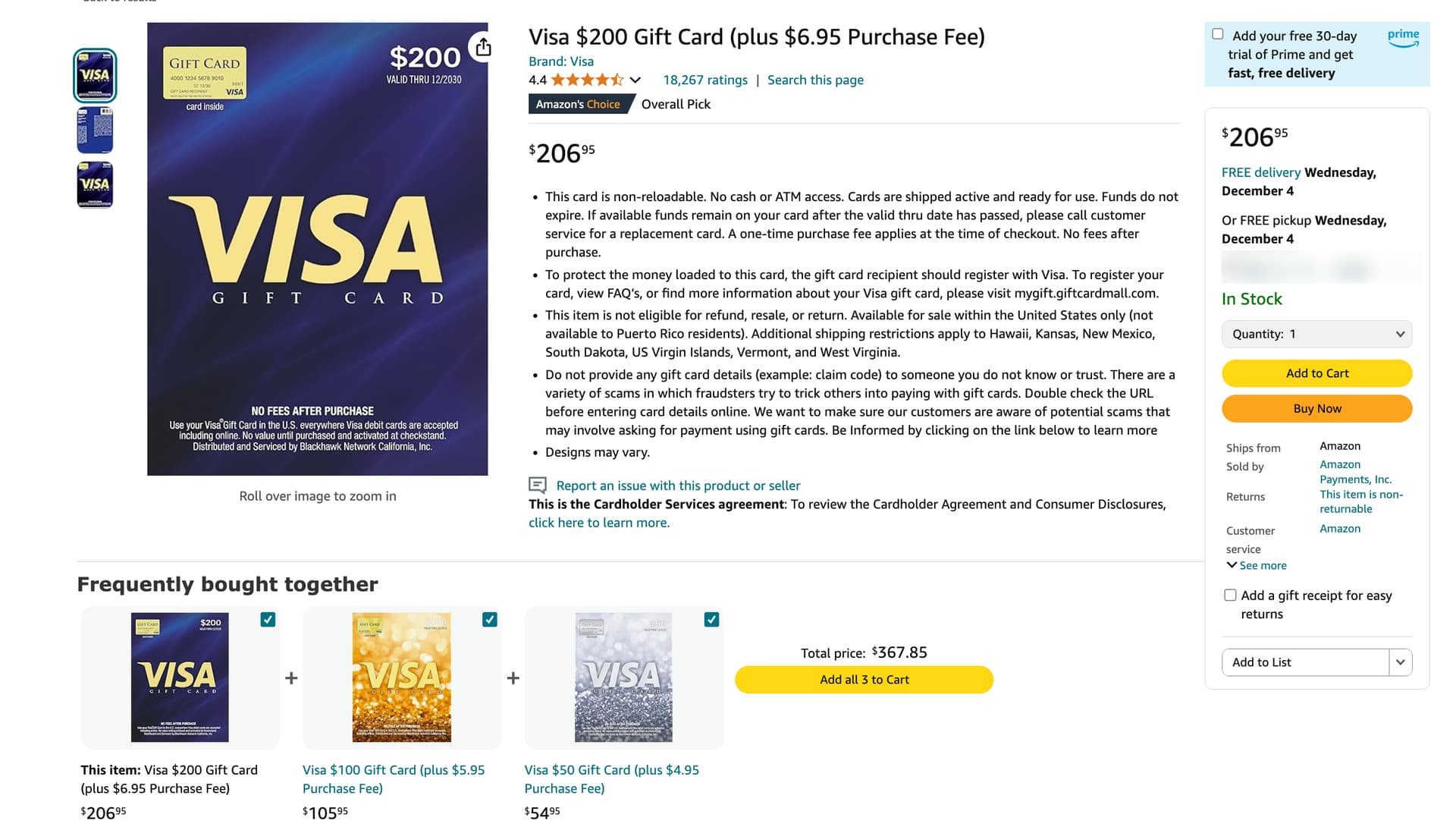Viewport: 1456px width, 830px height.
Task: Uncheck the Visa $50 Gift Card bundle checkbox
Action: tap(711, 620)
